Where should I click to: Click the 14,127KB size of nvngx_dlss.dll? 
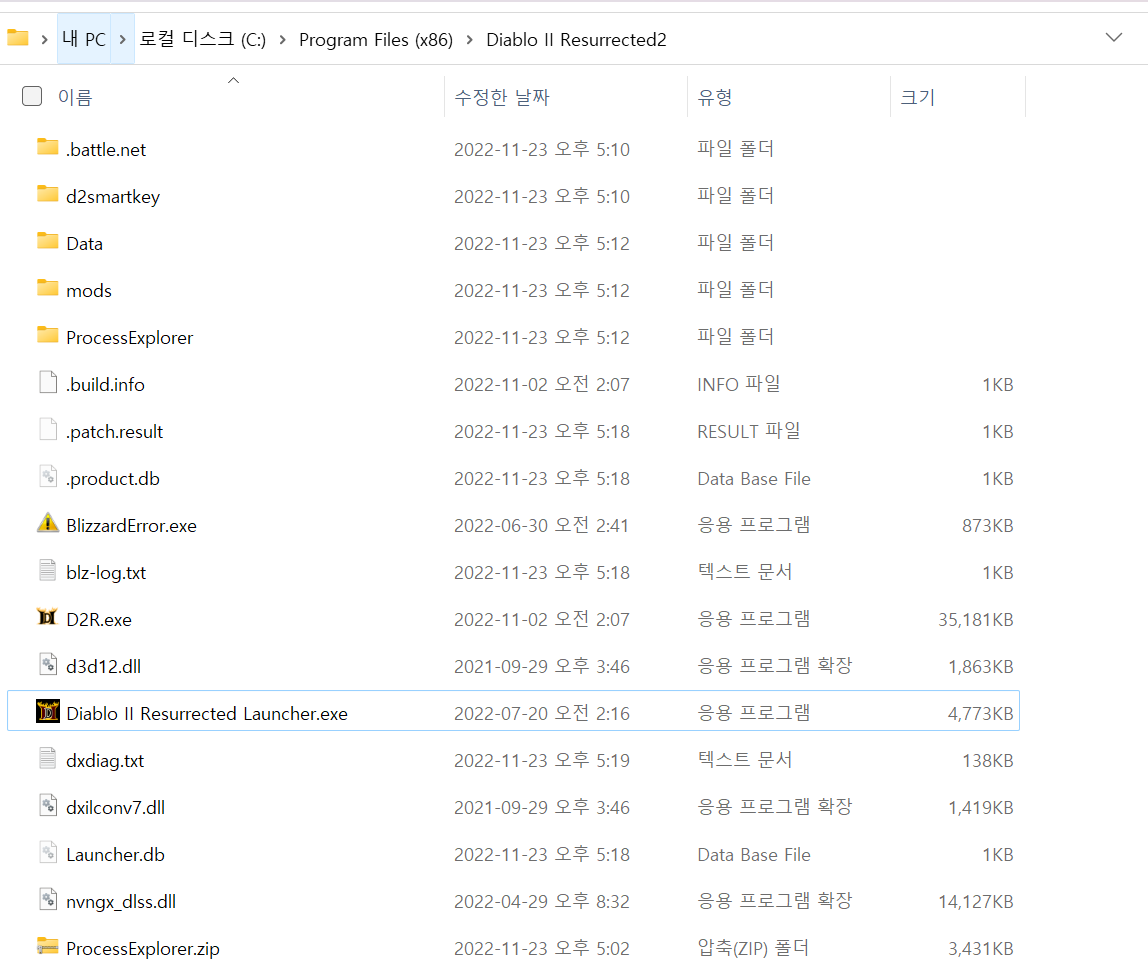[x=975, y=901]
